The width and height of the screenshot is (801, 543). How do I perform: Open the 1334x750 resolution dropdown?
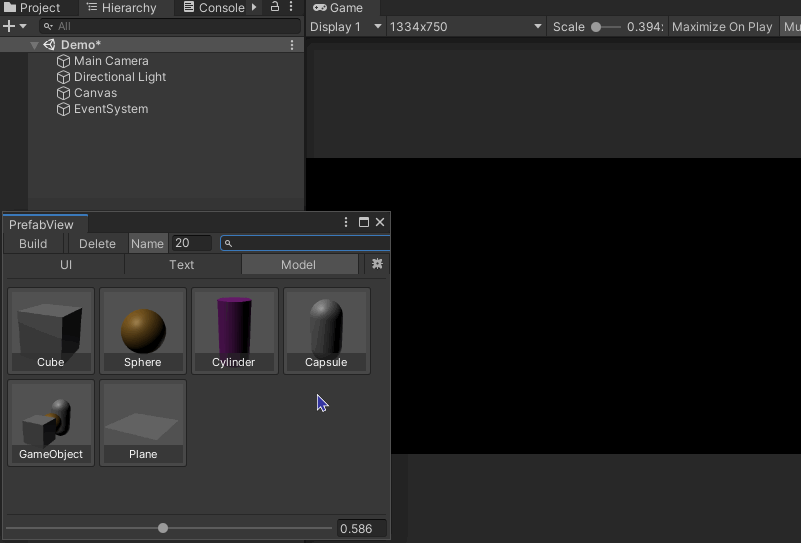(465, 27)
